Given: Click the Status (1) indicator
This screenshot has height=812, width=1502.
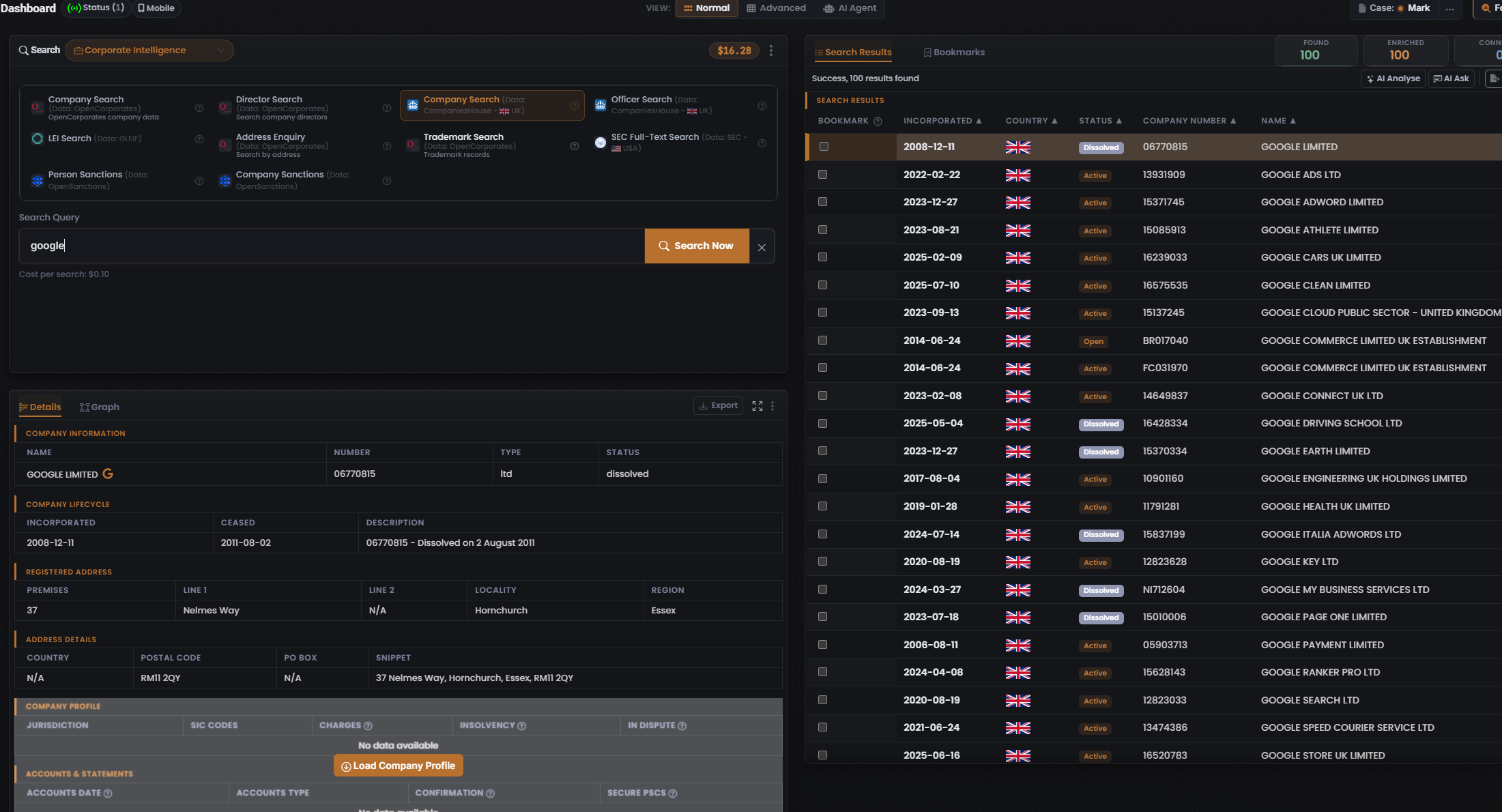Looking at the screenshot, I should click(x=96, y=8).
